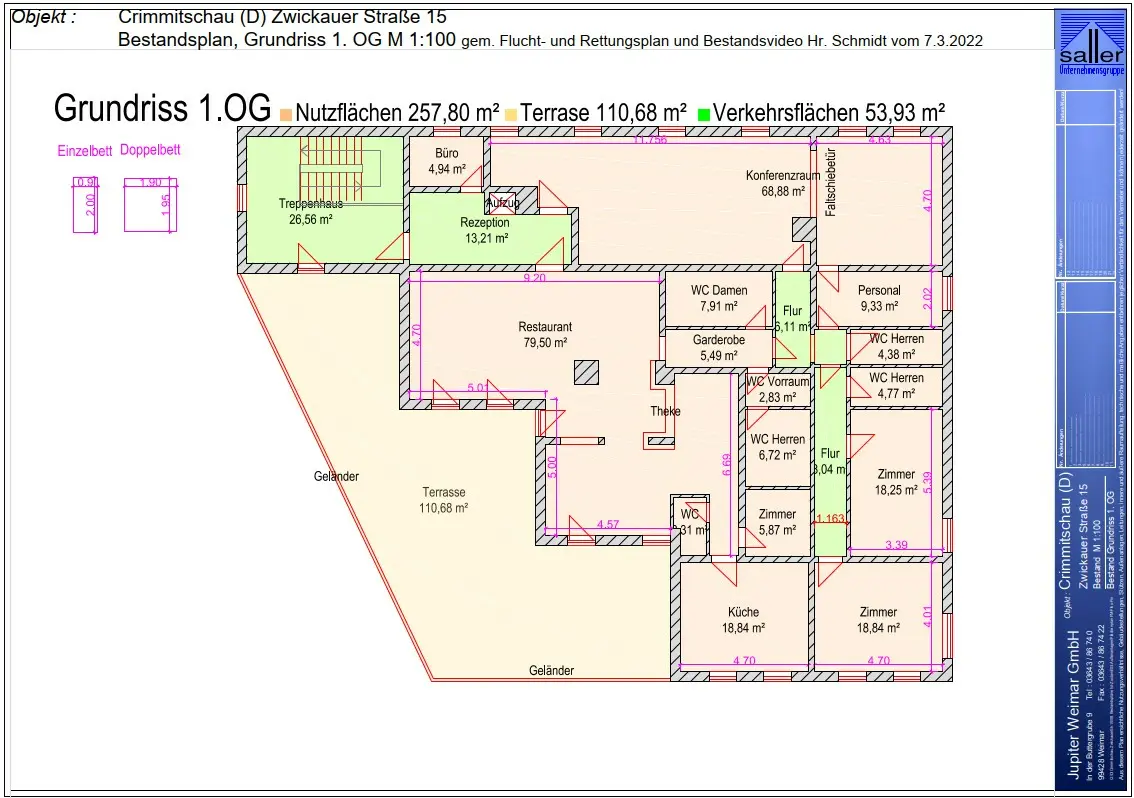Select the Einzelbett bed symbol
1134x798 pixels.
(88, 205)
